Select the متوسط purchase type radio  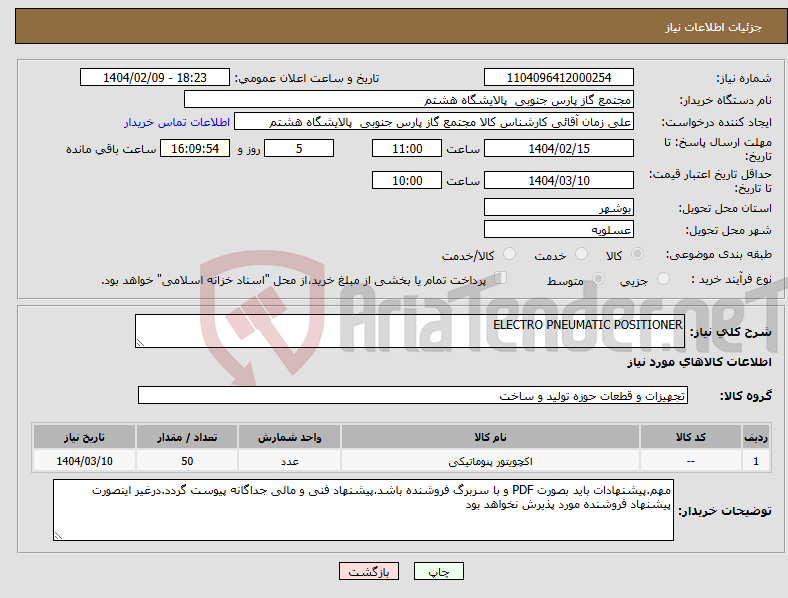[x=598, y=278]
